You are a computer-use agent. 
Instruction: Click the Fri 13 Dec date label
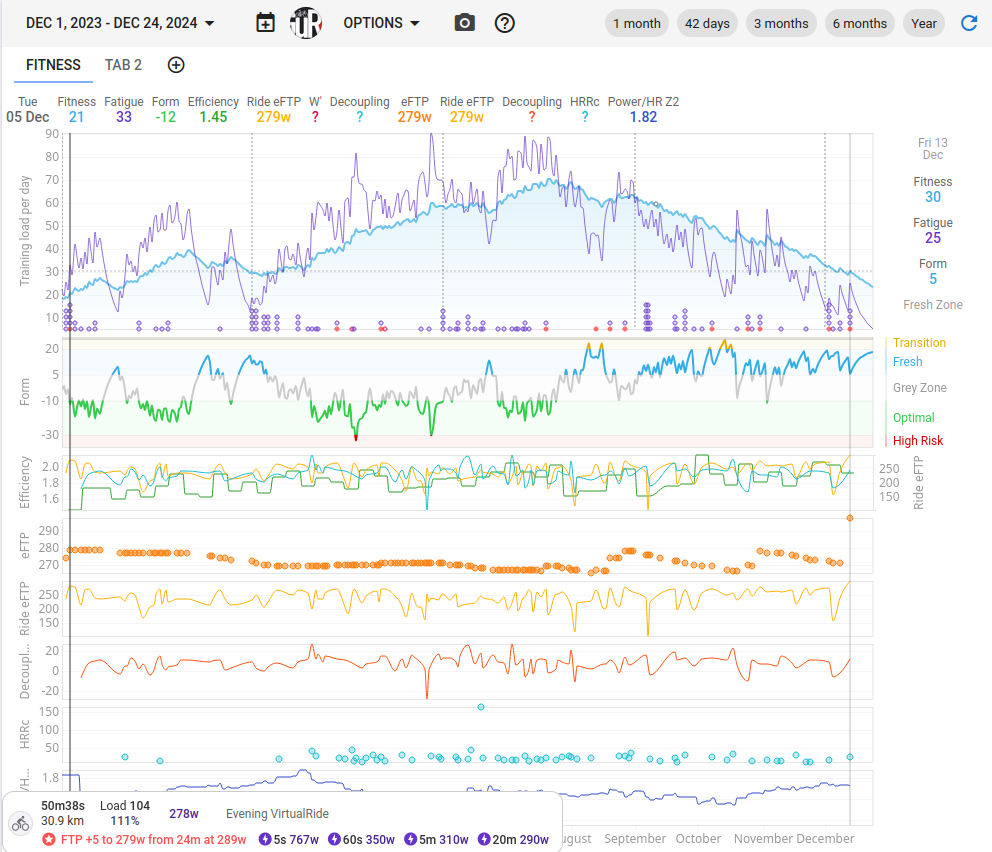[x=933, y=149]
